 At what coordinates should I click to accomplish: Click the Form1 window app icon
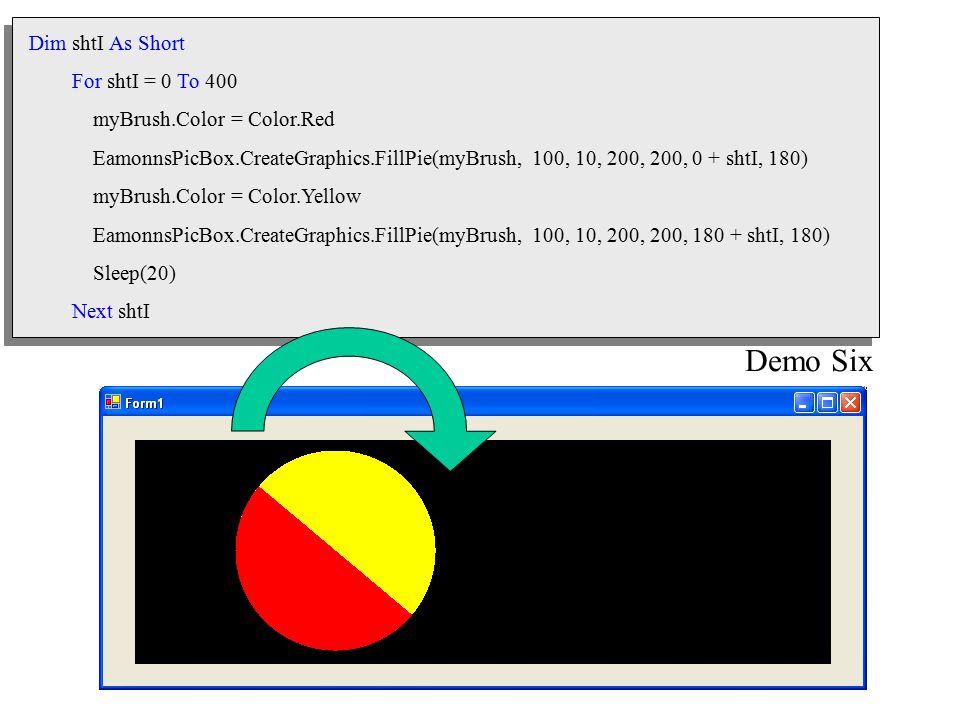[x=113, y=402]
